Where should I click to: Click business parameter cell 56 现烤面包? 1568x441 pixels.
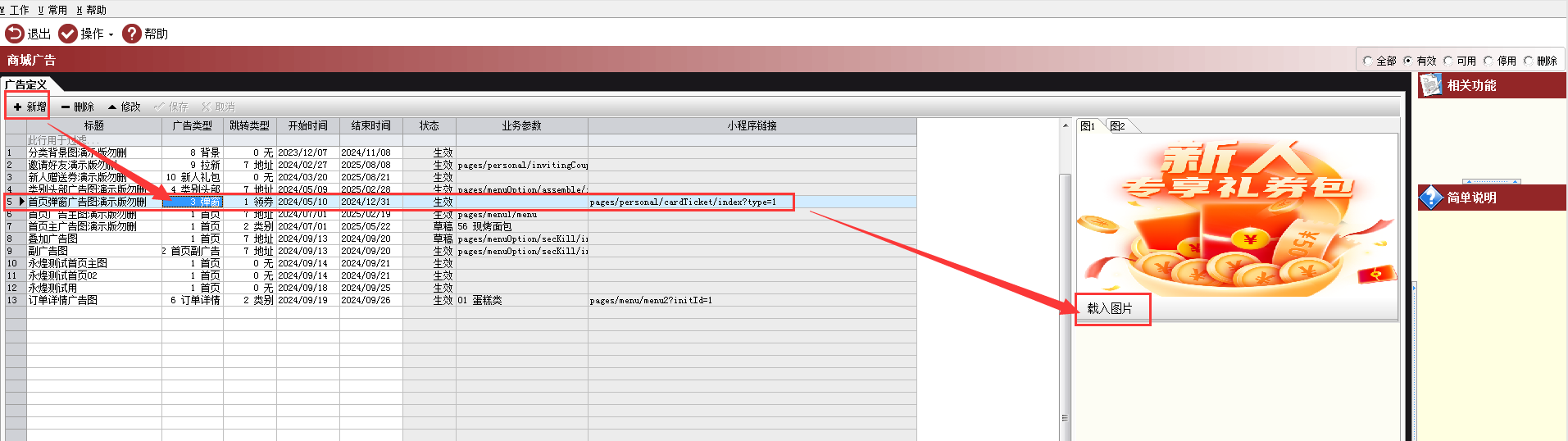(522, 226)
